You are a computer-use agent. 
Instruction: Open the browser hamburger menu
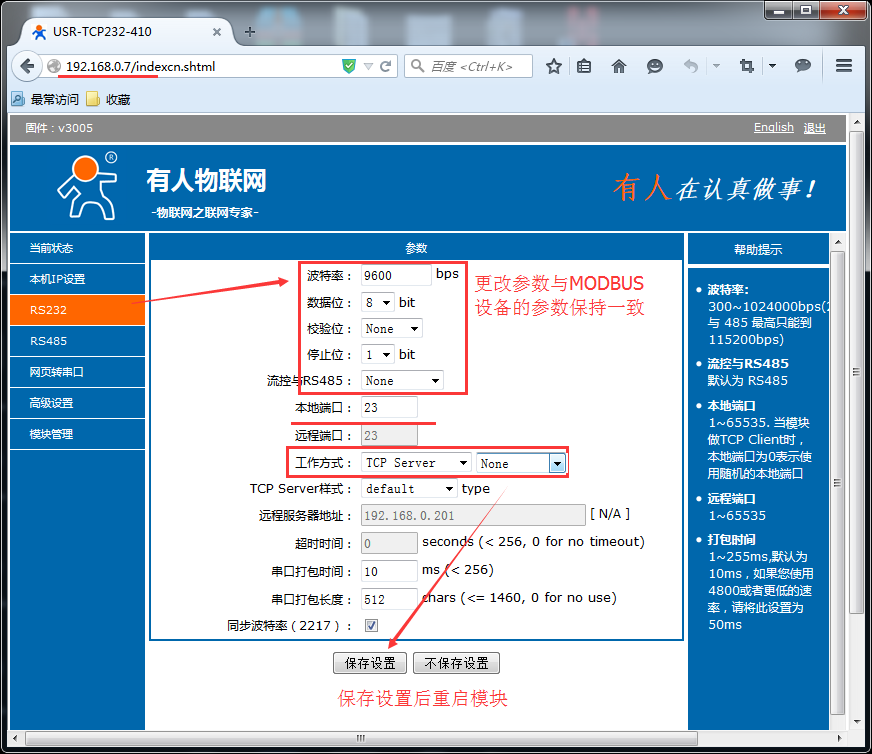point(844,66)
